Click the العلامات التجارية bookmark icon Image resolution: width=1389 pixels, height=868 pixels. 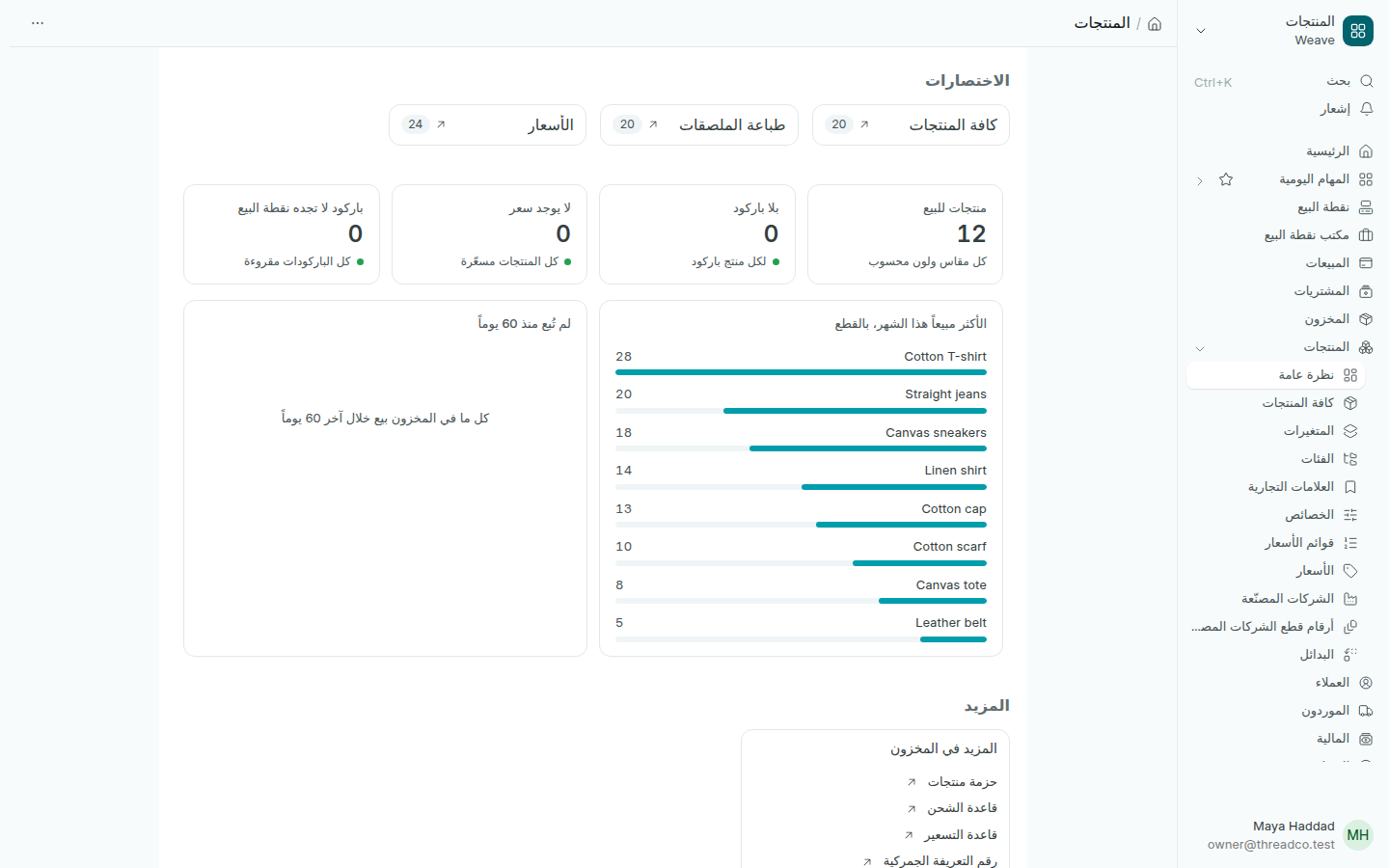tap(1350, 487)
